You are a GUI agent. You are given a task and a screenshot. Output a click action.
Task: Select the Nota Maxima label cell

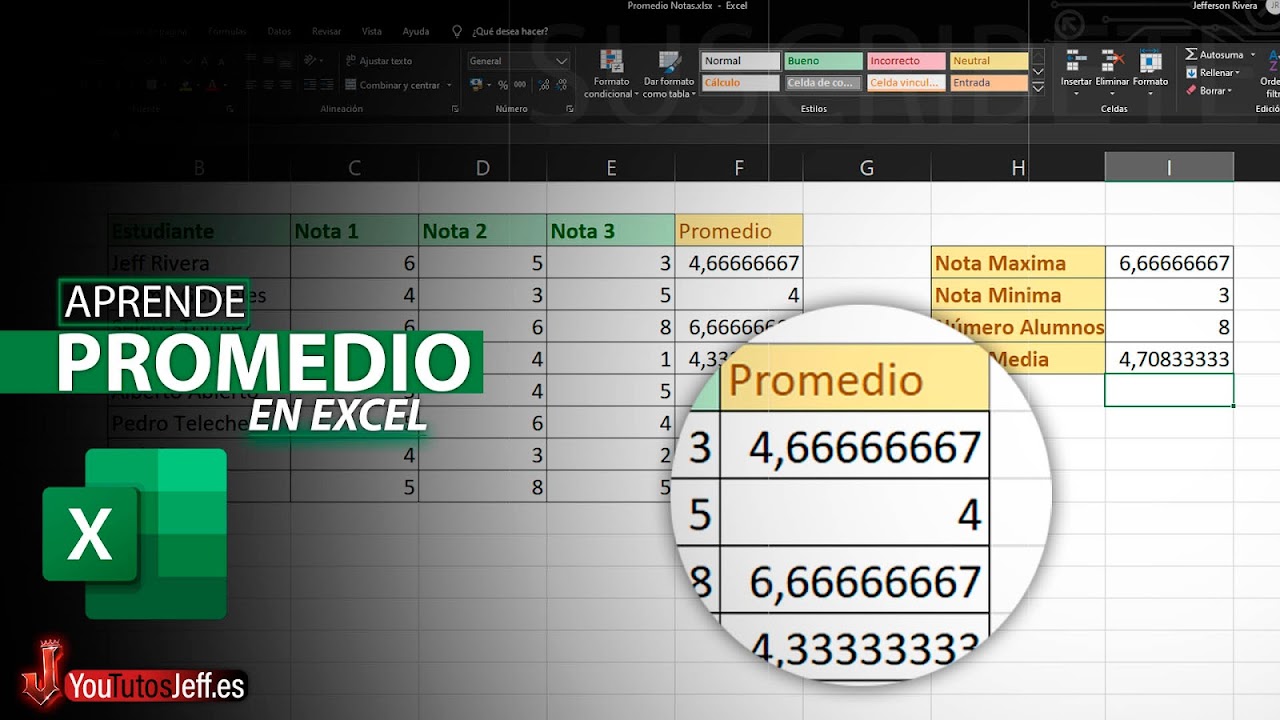click(1018, 263)
